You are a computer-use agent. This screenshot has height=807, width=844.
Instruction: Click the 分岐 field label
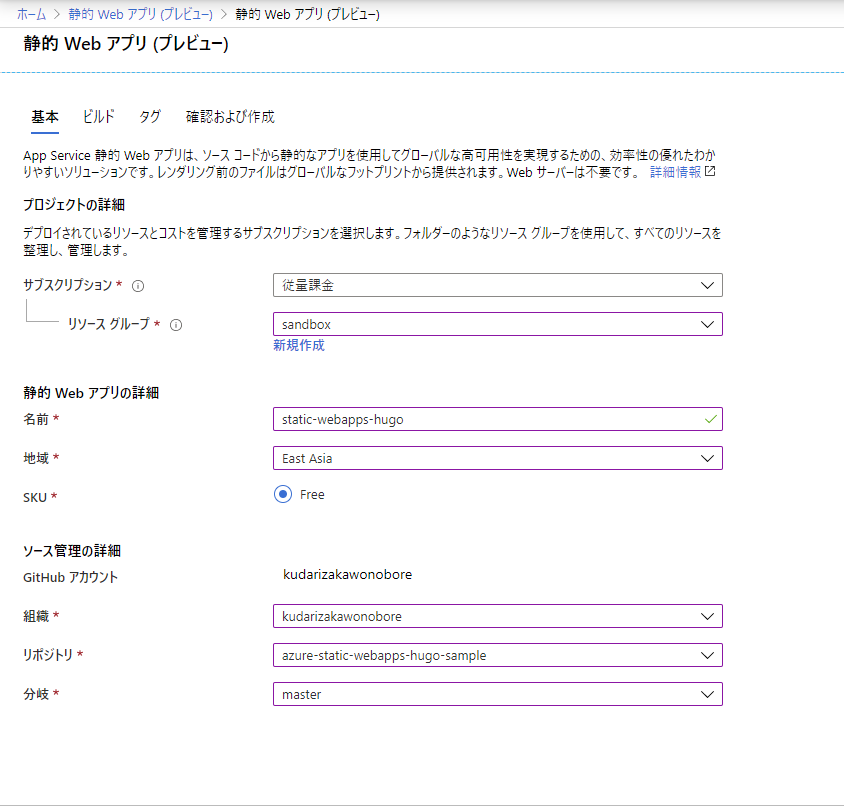[x=36, y=694]
